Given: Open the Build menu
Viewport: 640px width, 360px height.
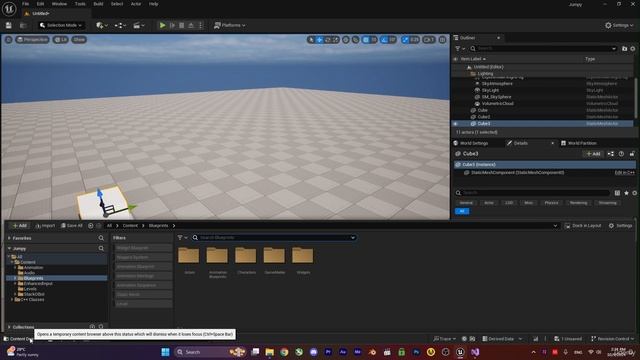Looking at the screenshot, I should 98,4.
